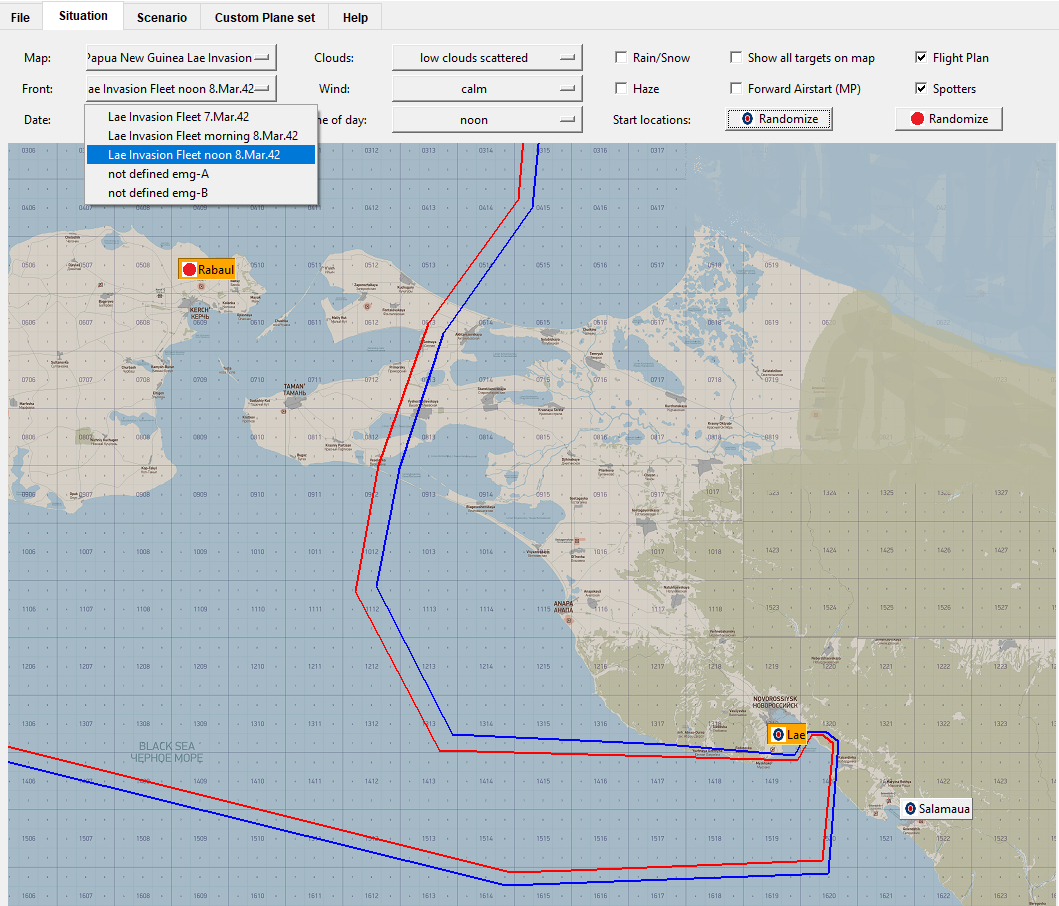The image size is (1059, 906).
Task: Enable Forward Airstart (MP) option
Action: click(x=736, y=89)
